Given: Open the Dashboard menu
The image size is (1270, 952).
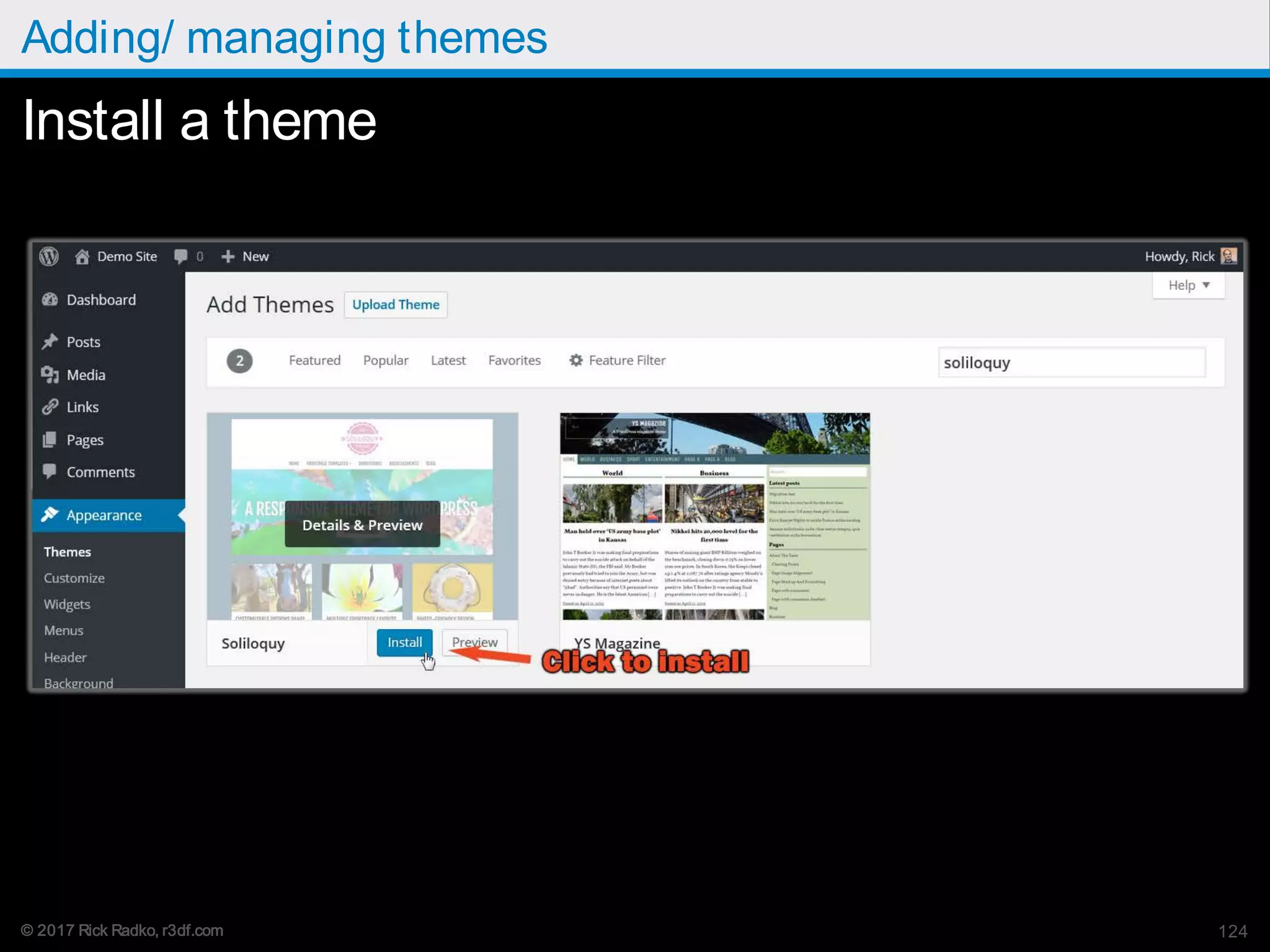Looking at the screenshot, I should [101, 300].
